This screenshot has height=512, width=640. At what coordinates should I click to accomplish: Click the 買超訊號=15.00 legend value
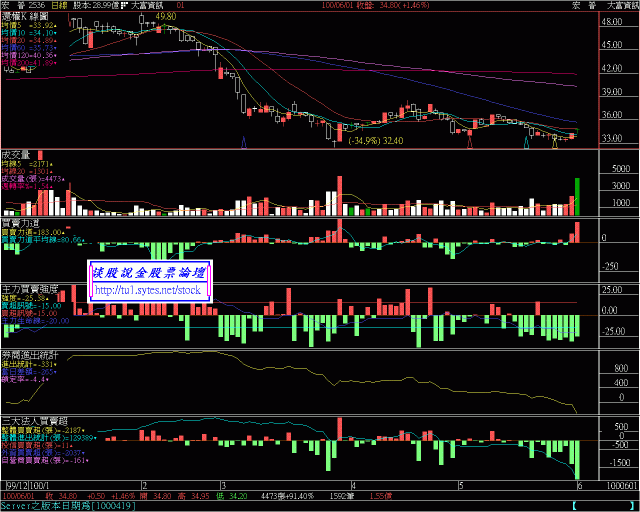[x=29, y=313]
